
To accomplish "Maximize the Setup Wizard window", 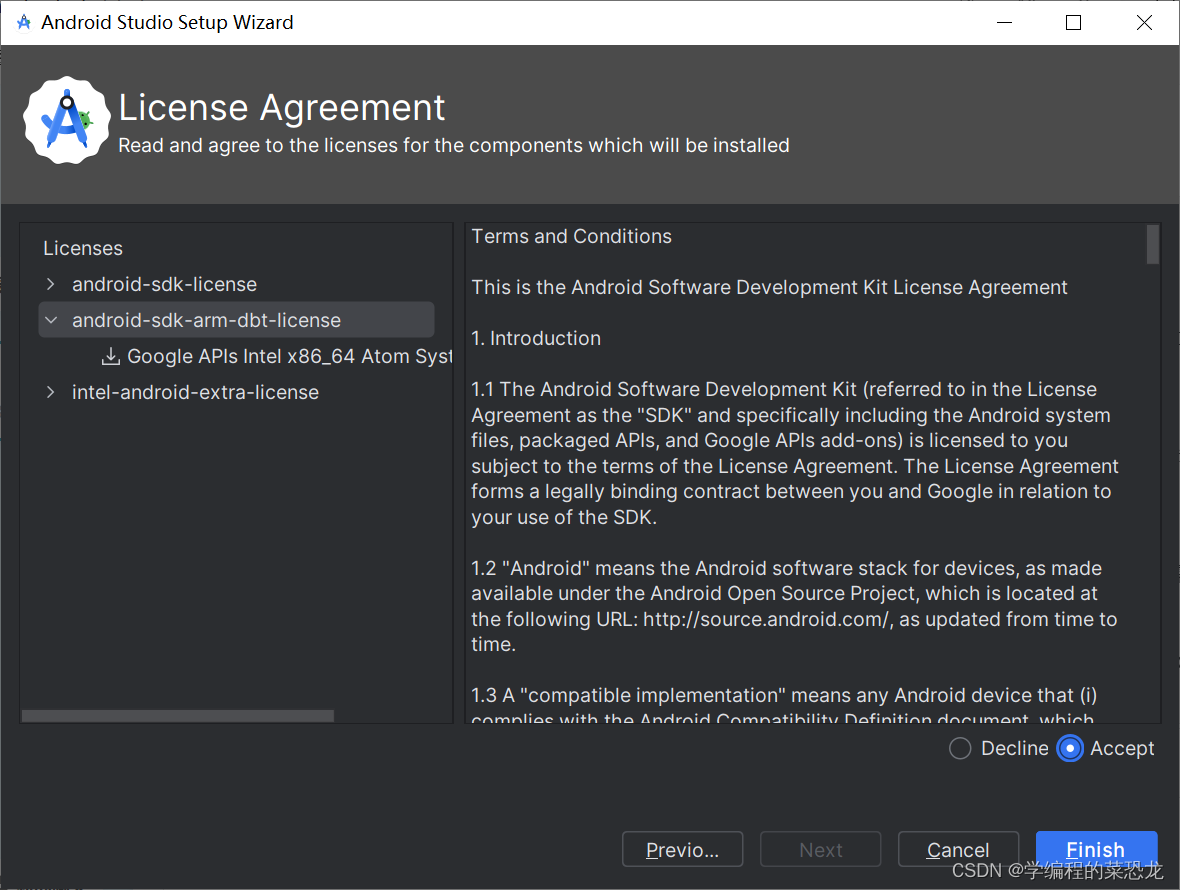I will 1073,23.
